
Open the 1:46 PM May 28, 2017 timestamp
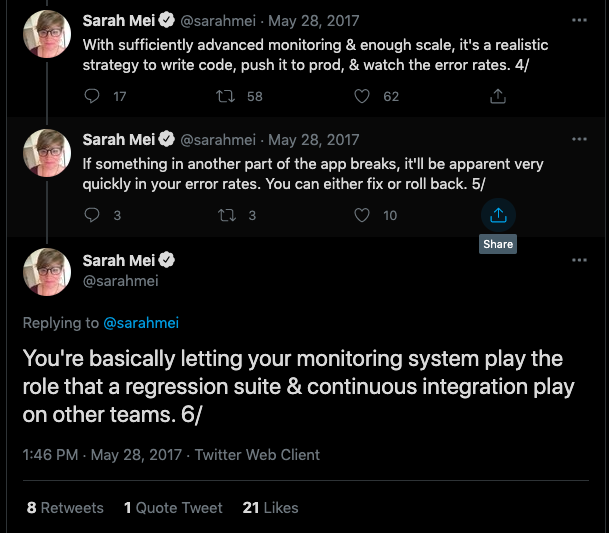click(102, 455)
